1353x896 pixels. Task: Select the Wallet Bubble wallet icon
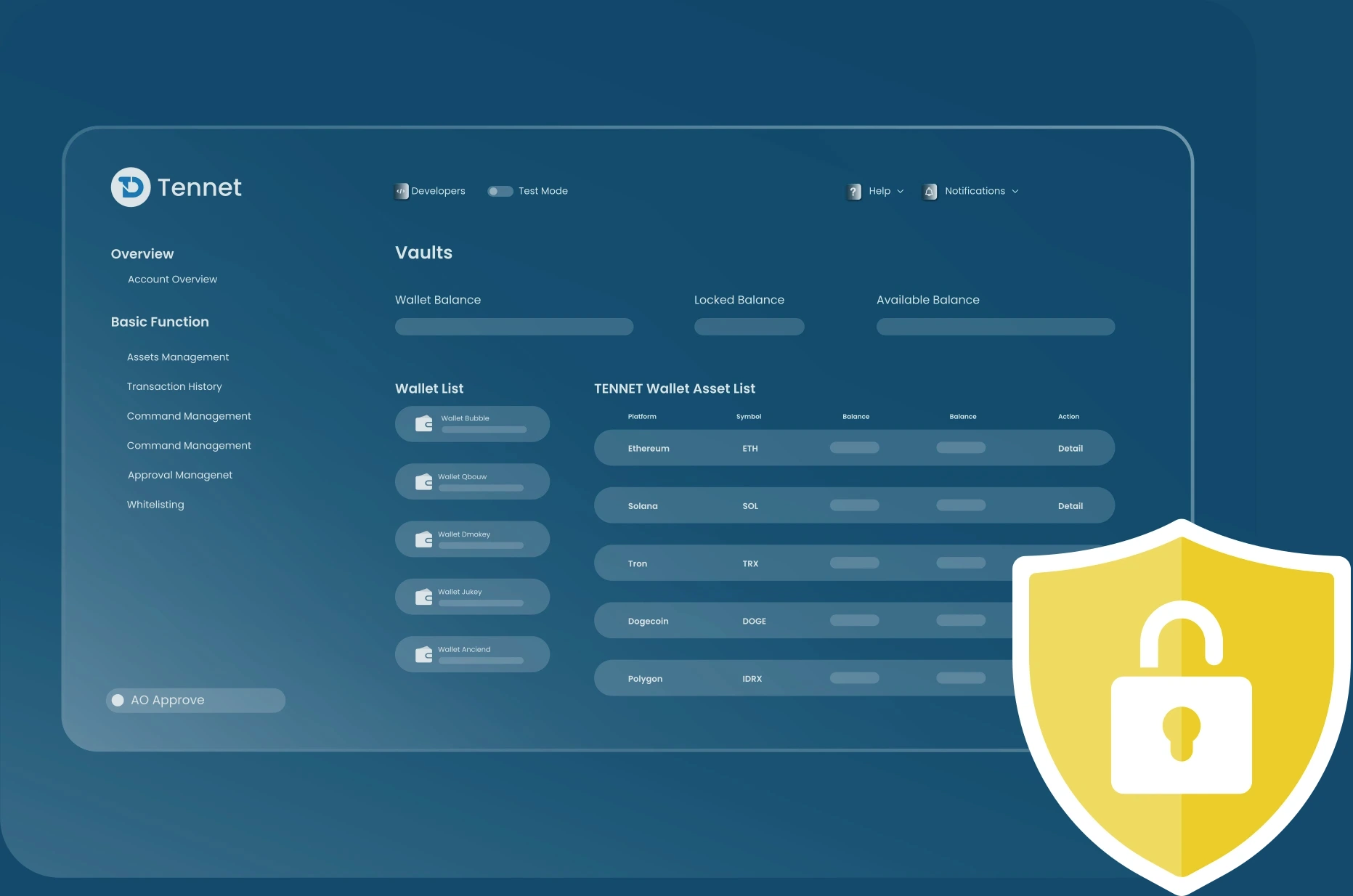[424, 424]
